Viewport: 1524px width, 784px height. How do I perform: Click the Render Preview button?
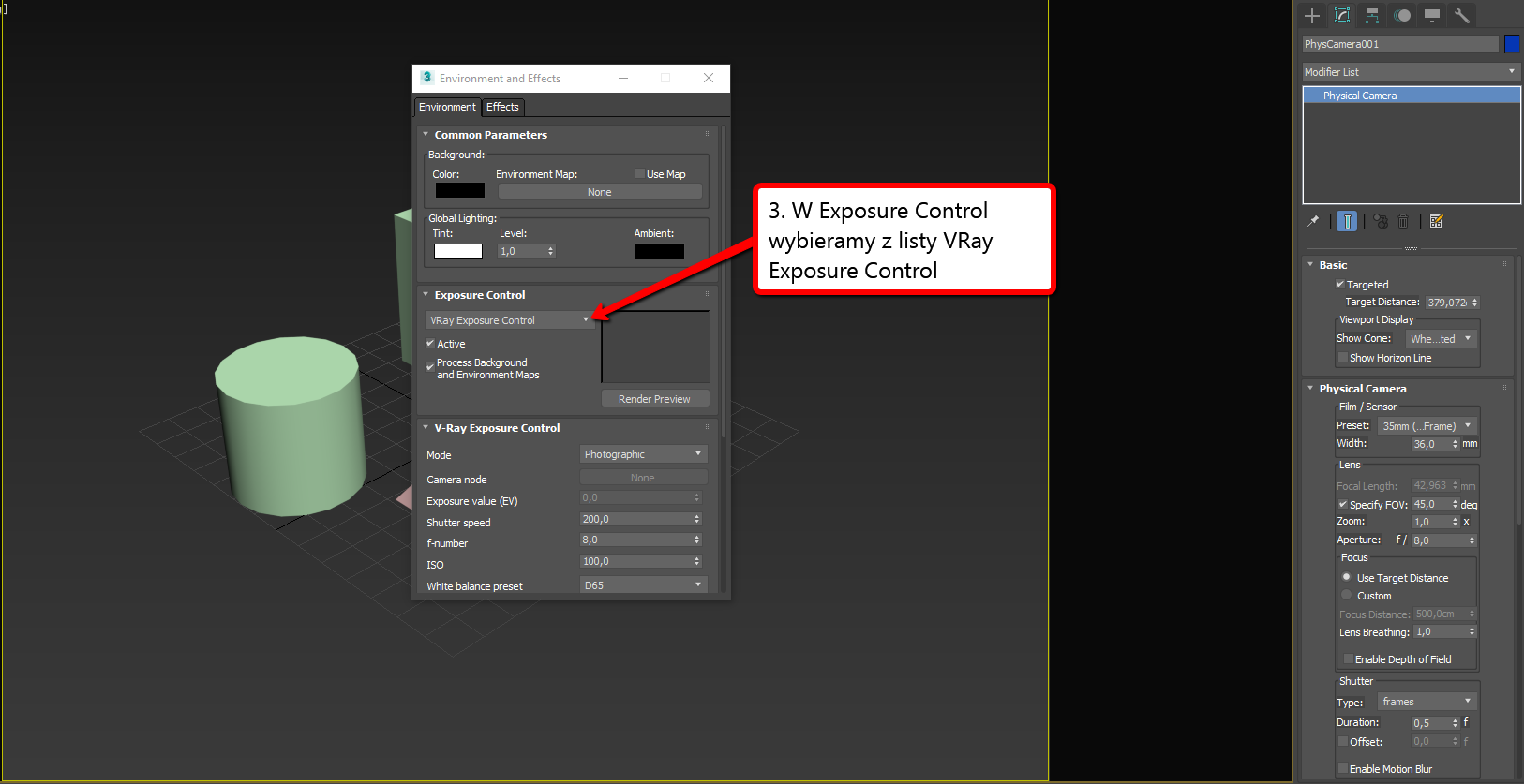[x=654, y=399]
